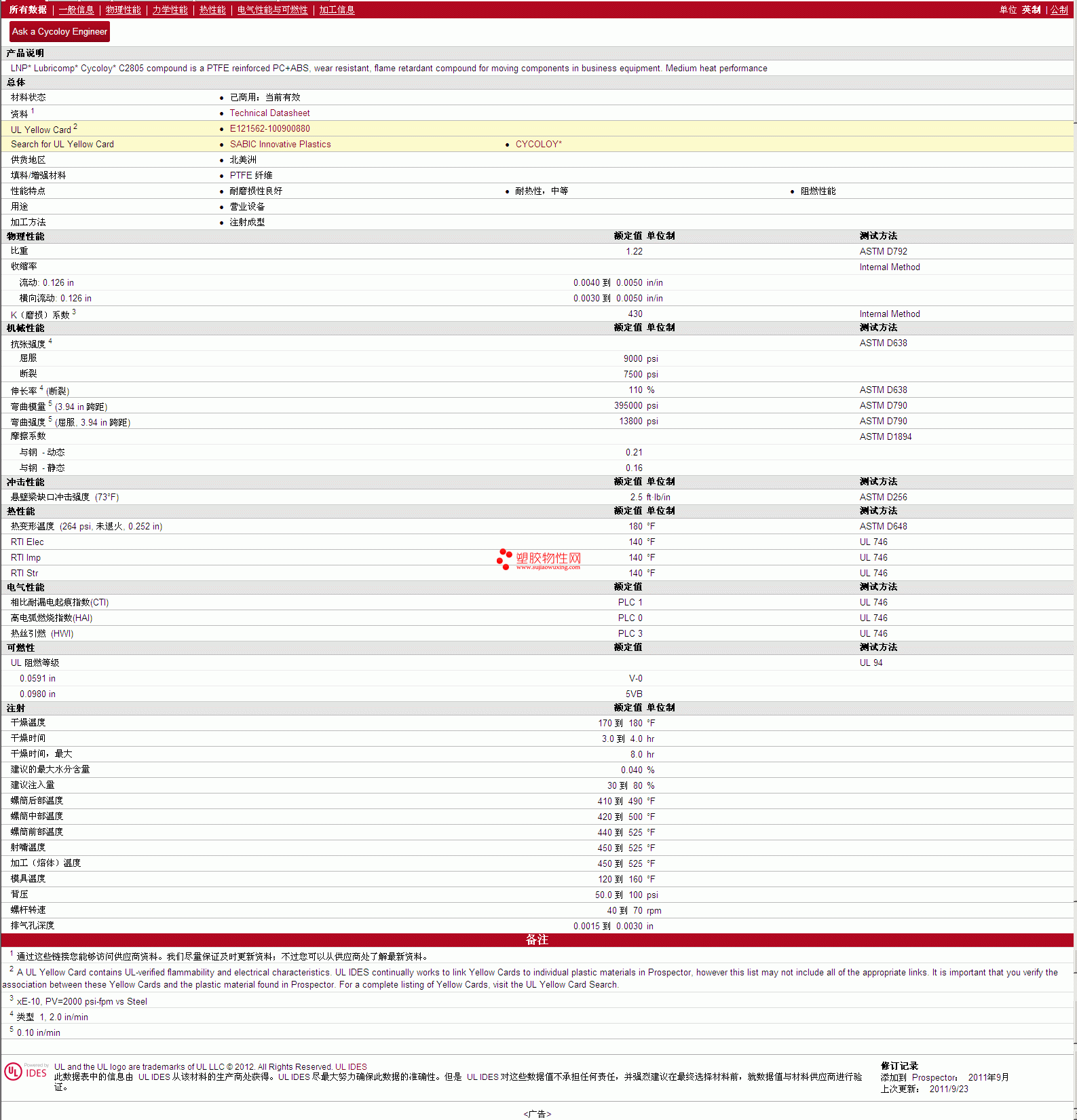This screenshot has width=1077, height=1120.
Task: Open SABIC Innovative Plastics link
Action: click(x=280, y=145)
